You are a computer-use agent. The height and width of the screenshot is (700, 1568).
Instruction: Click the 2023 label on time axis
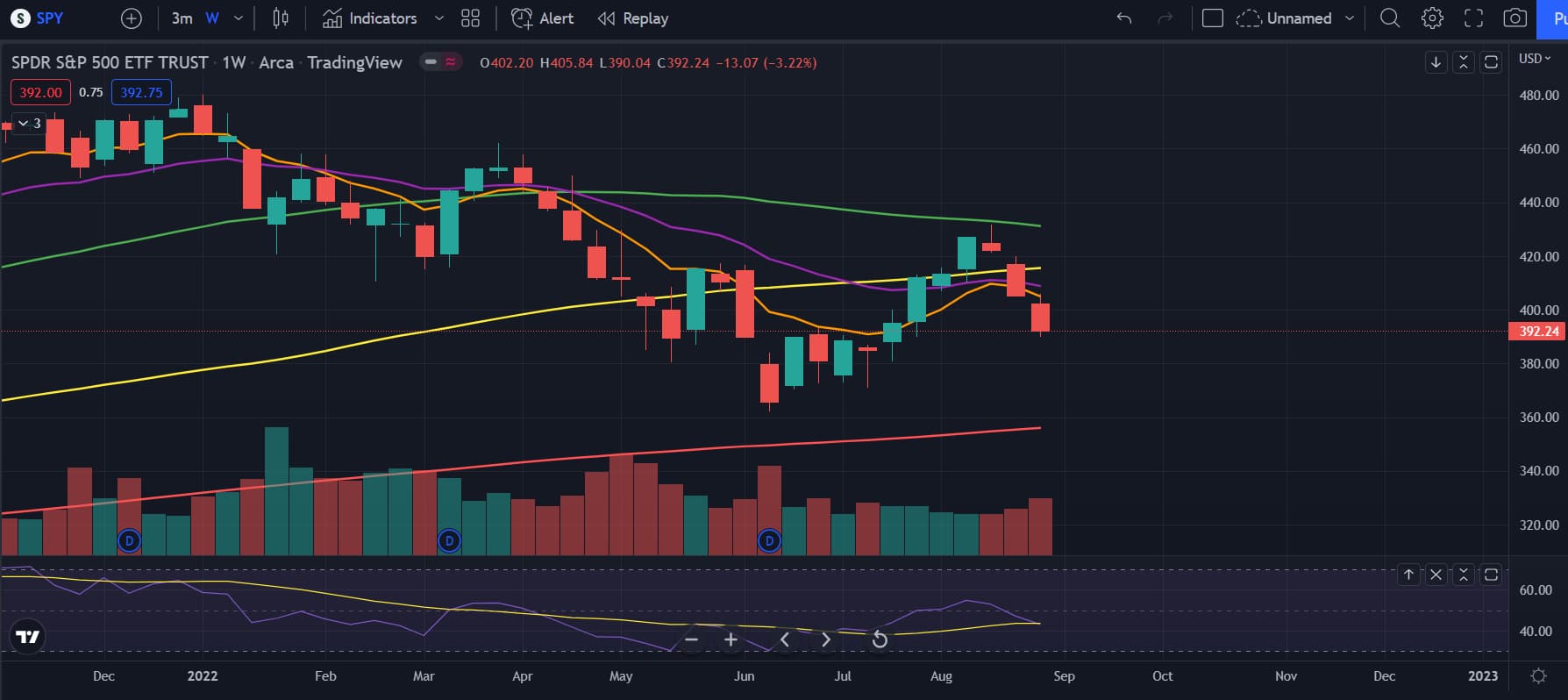click(1483, 676)
